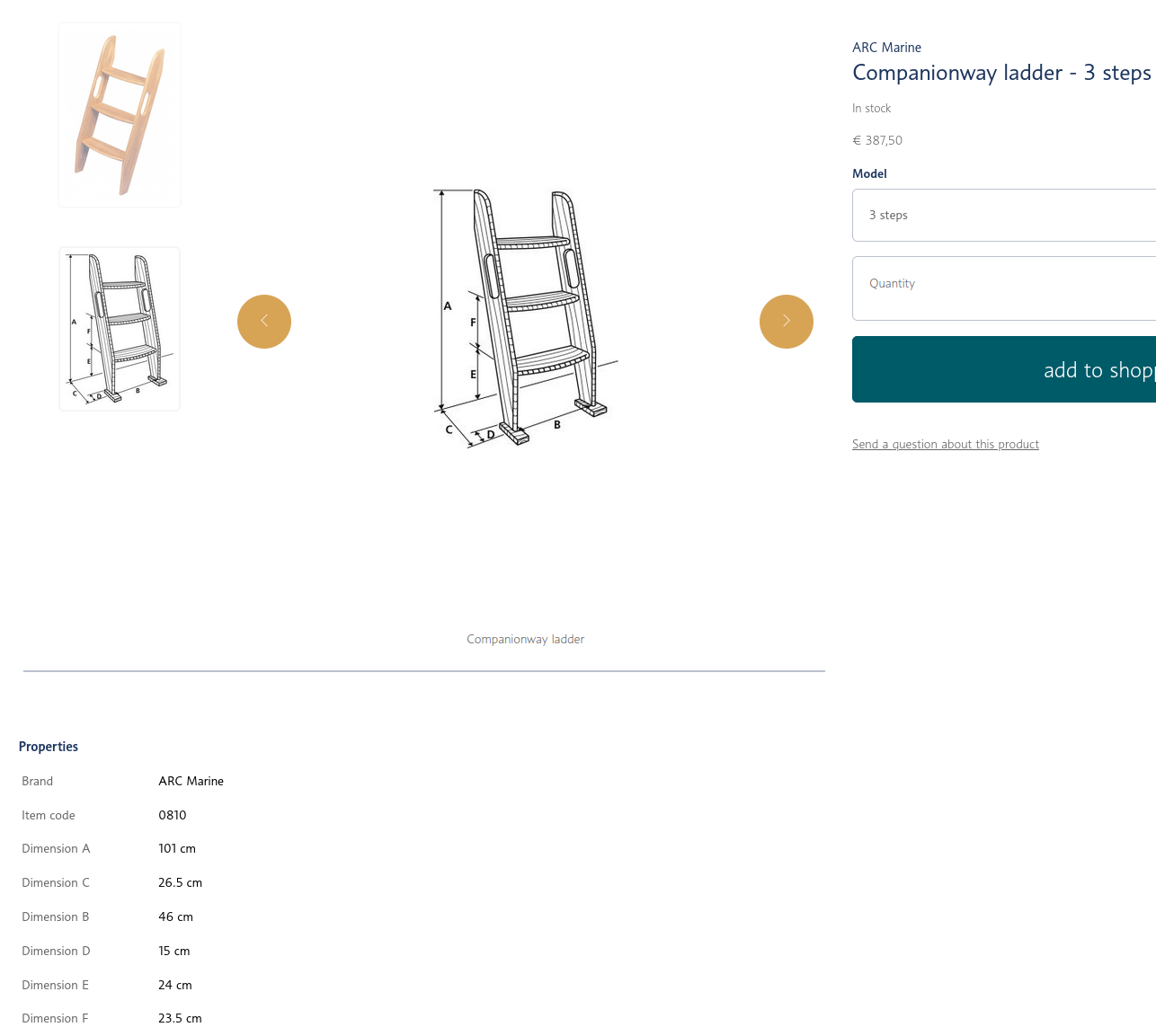Click the Companionway ladder - 3 steps title

pos(1001,73)
